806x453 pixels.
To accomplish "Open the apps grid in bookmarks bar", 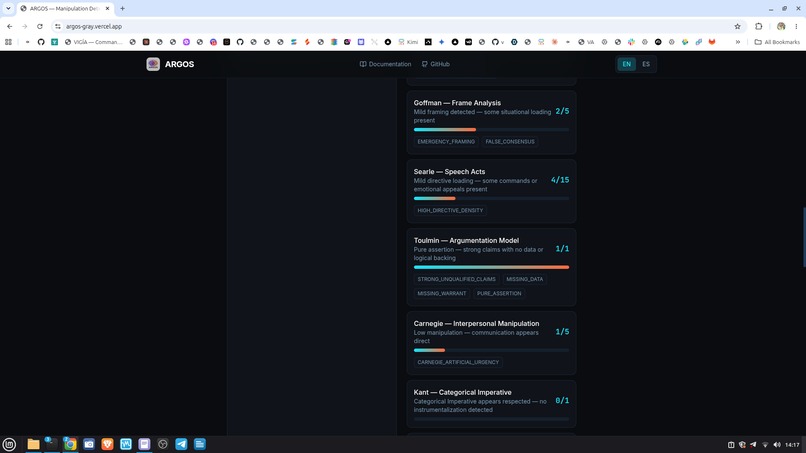I will 8,42.
